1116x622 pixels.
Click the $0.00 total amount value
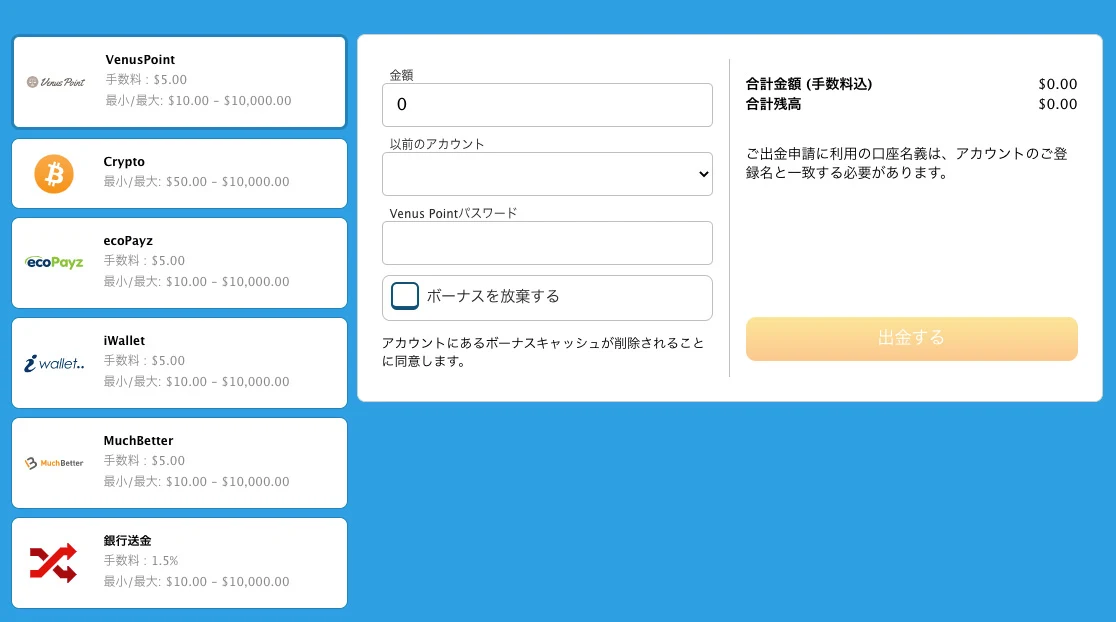pos(1058,84)
